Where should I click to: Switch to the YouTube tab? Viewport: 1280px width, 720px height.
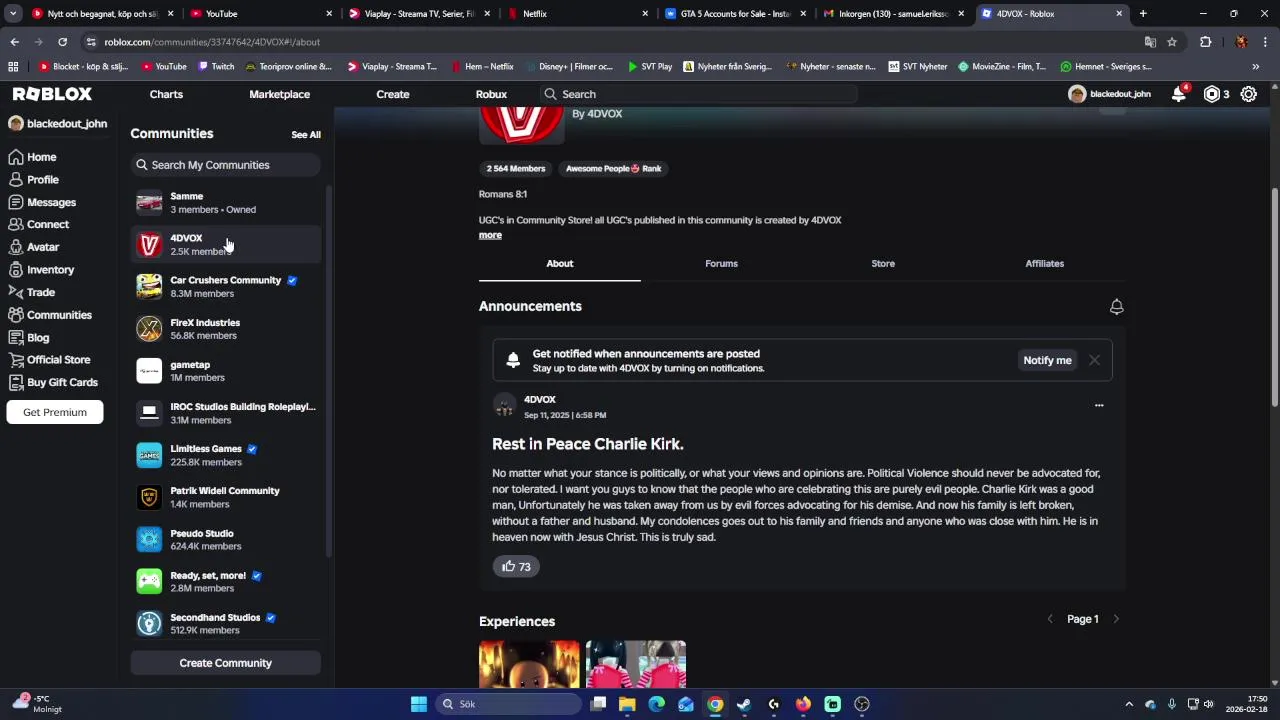tap(260, 14)
